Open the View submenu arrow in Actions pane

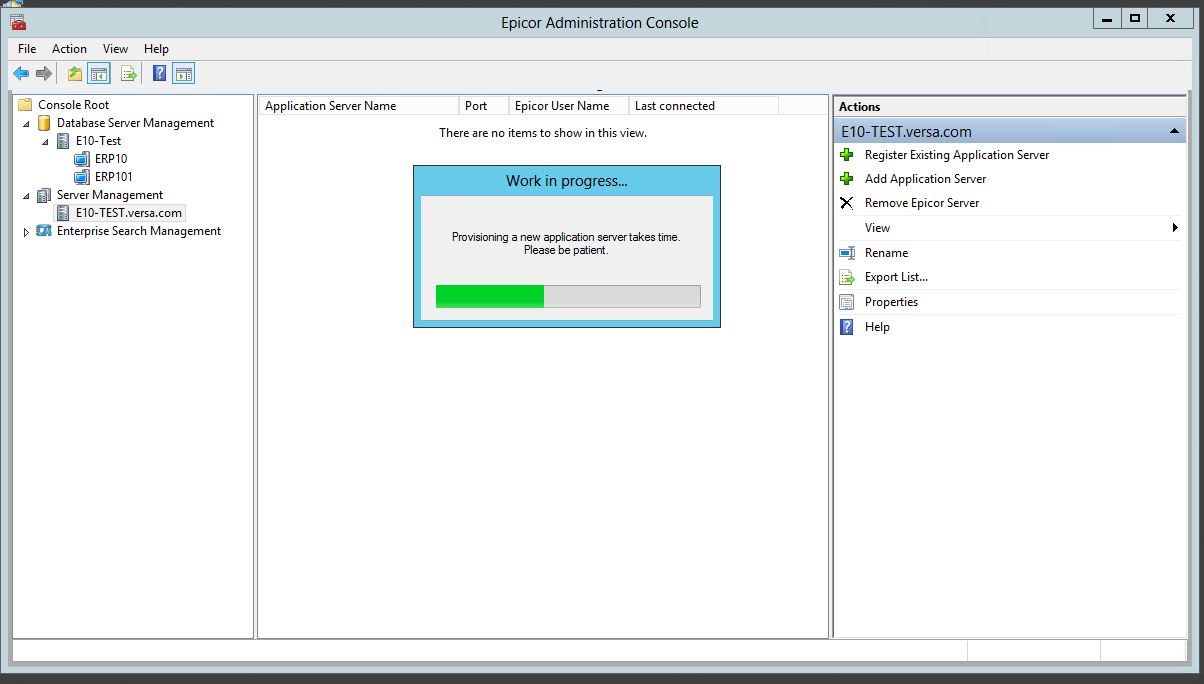[x=1175, y=228]
